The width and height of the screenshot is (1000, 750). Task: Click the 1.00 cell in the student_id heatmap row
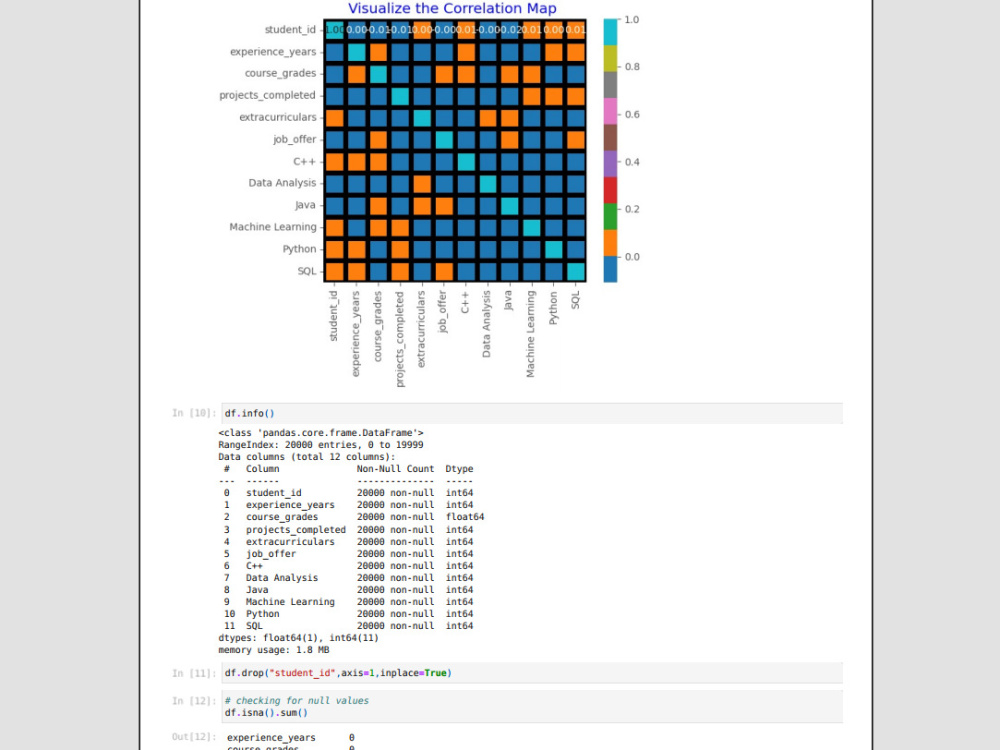(335, 30)
